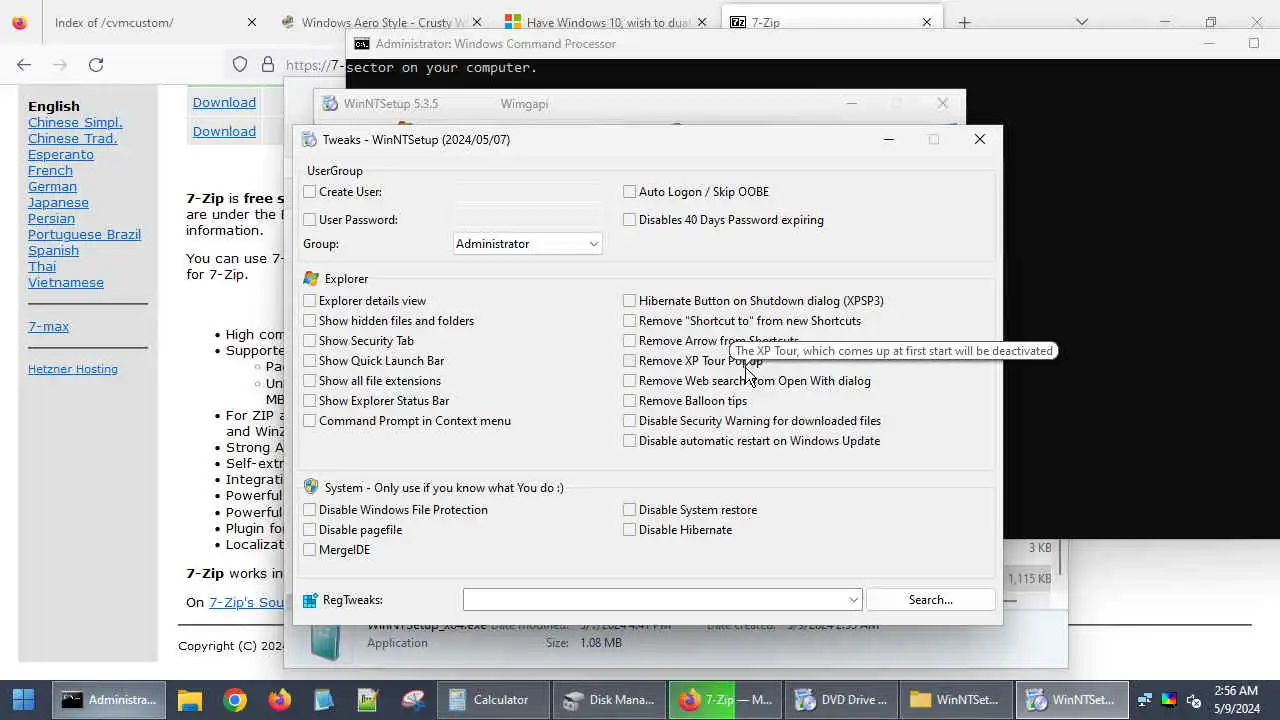The width and height of the screenshot is (1280, 720).
Task: Toggle Disable System restore checkbox
Action: point(630,510)
